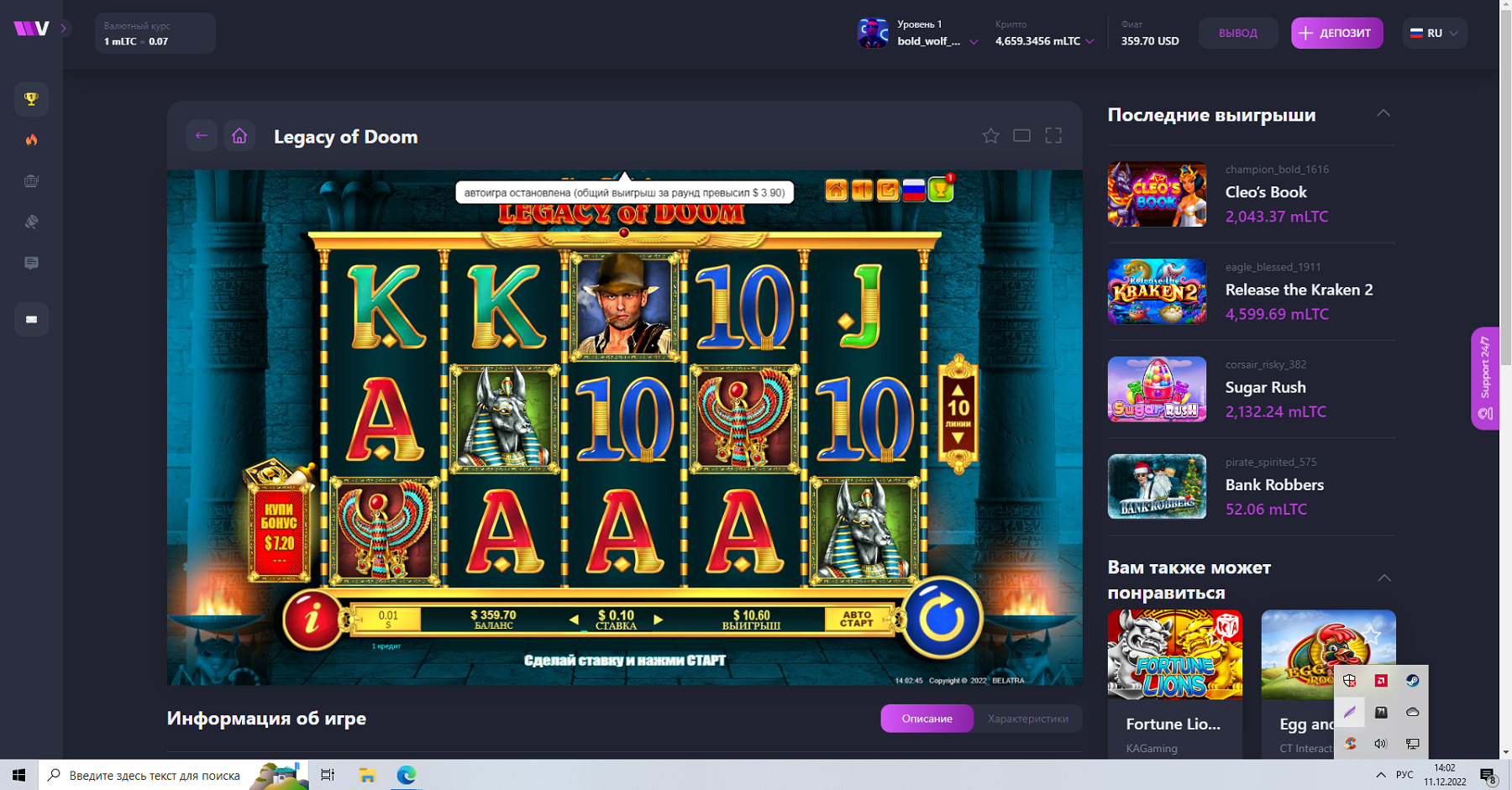Open the Fortune Lions game card
The width and height of the screenshot is (1512, 790).
[1174, 683]
